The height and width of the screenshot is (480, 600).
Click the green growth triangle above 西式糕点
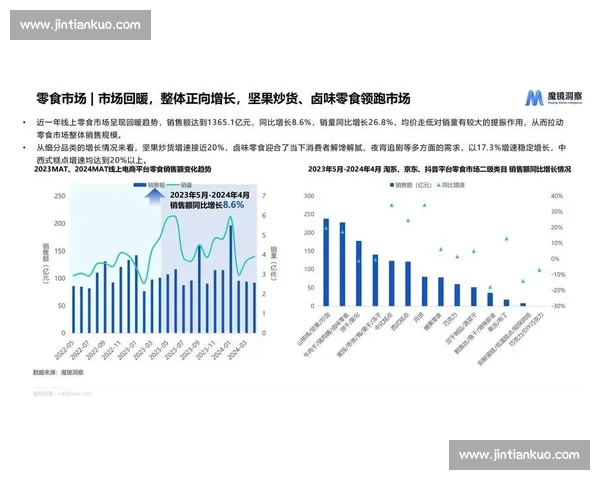(408, 220)
